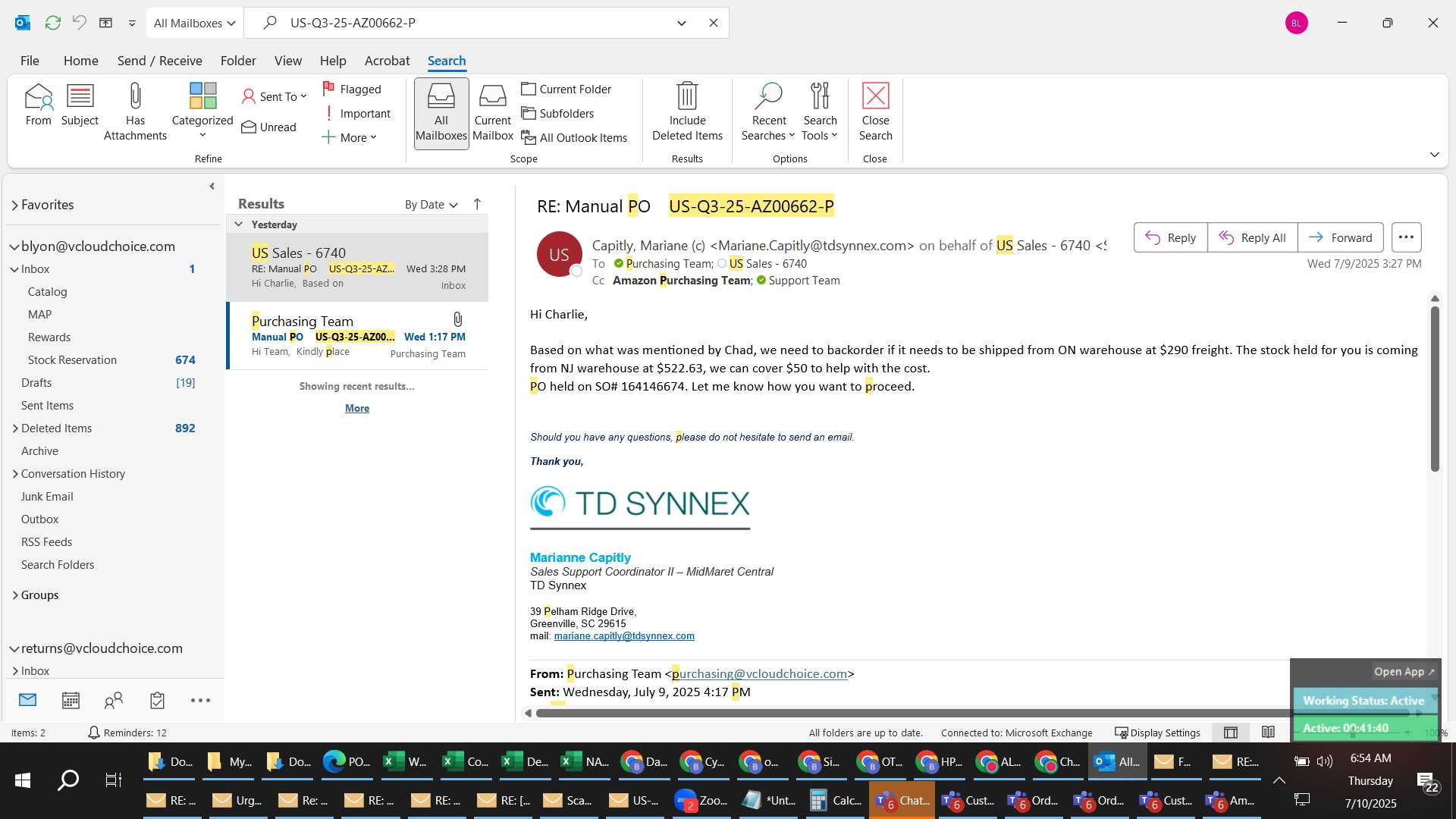The height and width of the screenshot is (819, 1456).
Task: Switch to the Home tab
Action: [x=80, y=61]
